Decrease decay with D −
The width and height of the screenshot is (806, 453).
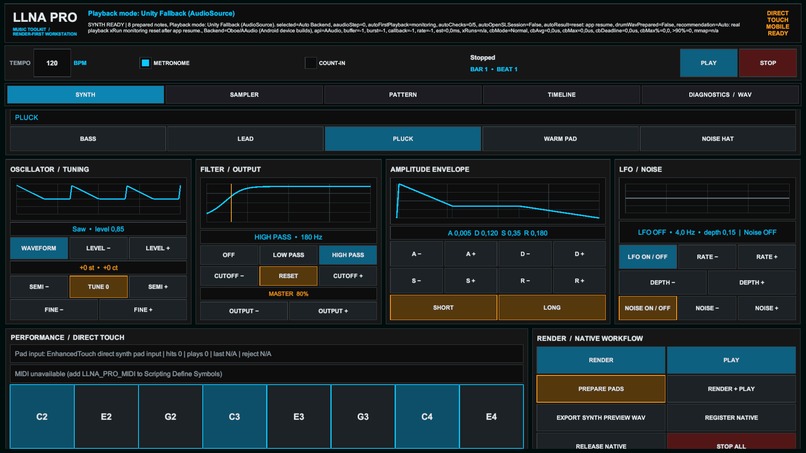click(x=525, y=254)
